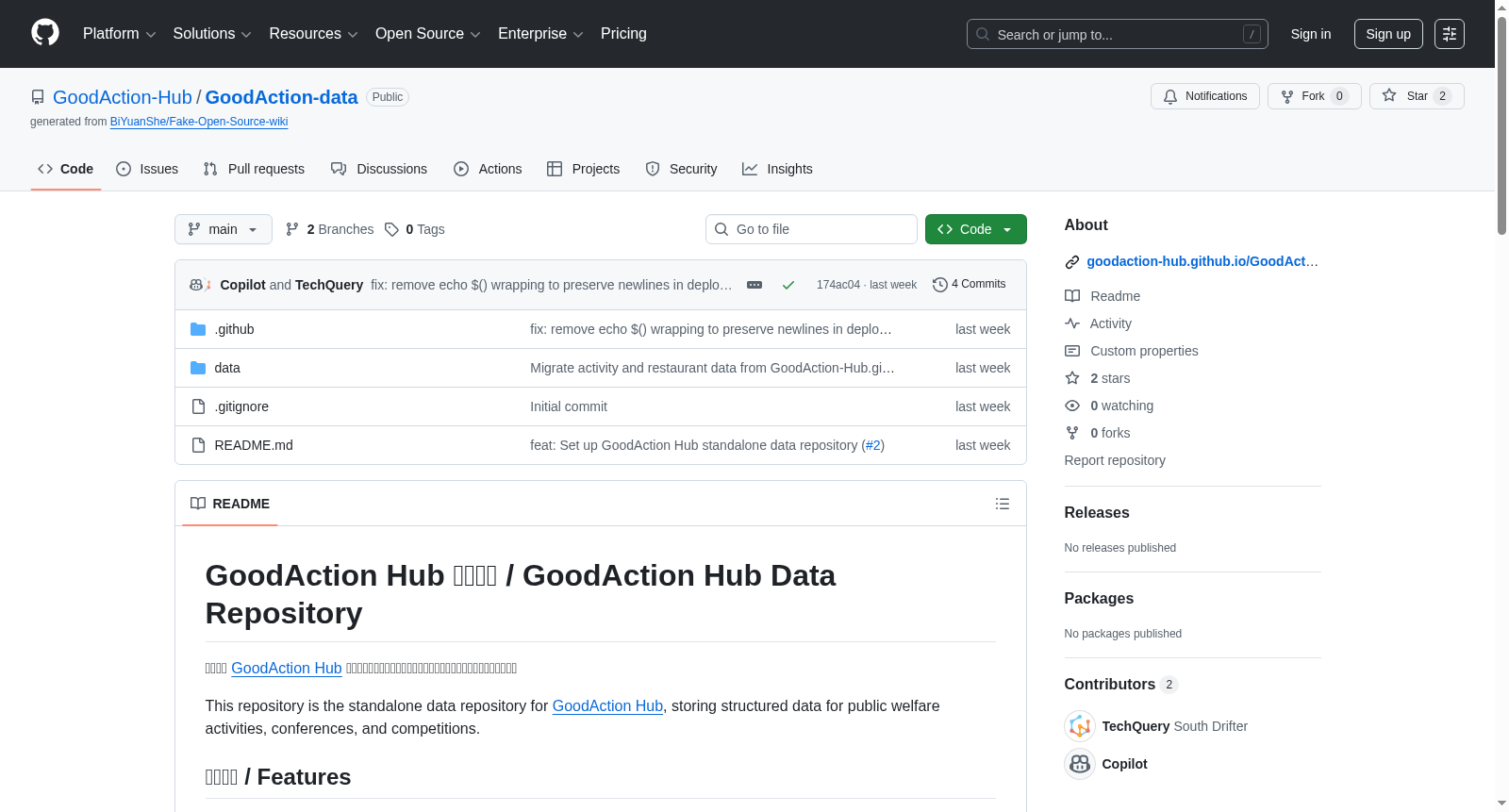This screenshot has width=1509, height=812.
Task: Expand the Open Source menu
Action: point(428,34)
